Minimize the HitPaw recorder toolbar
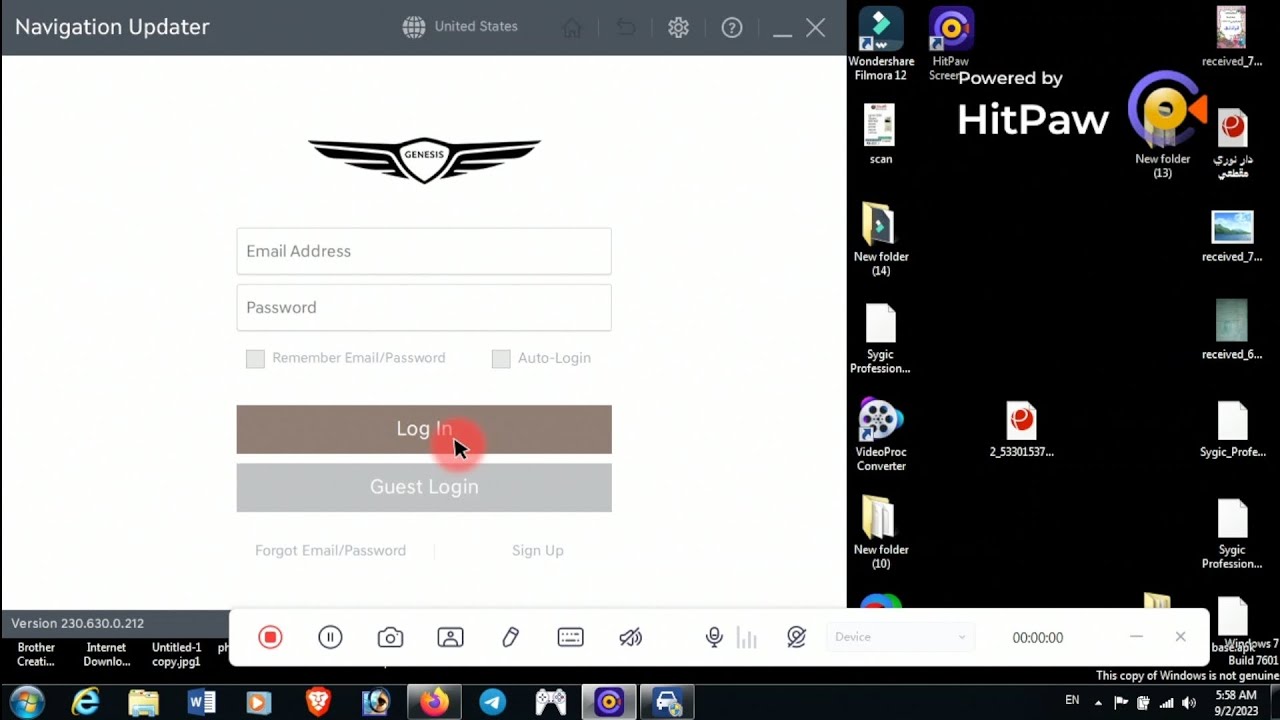 pos(1136,636)
